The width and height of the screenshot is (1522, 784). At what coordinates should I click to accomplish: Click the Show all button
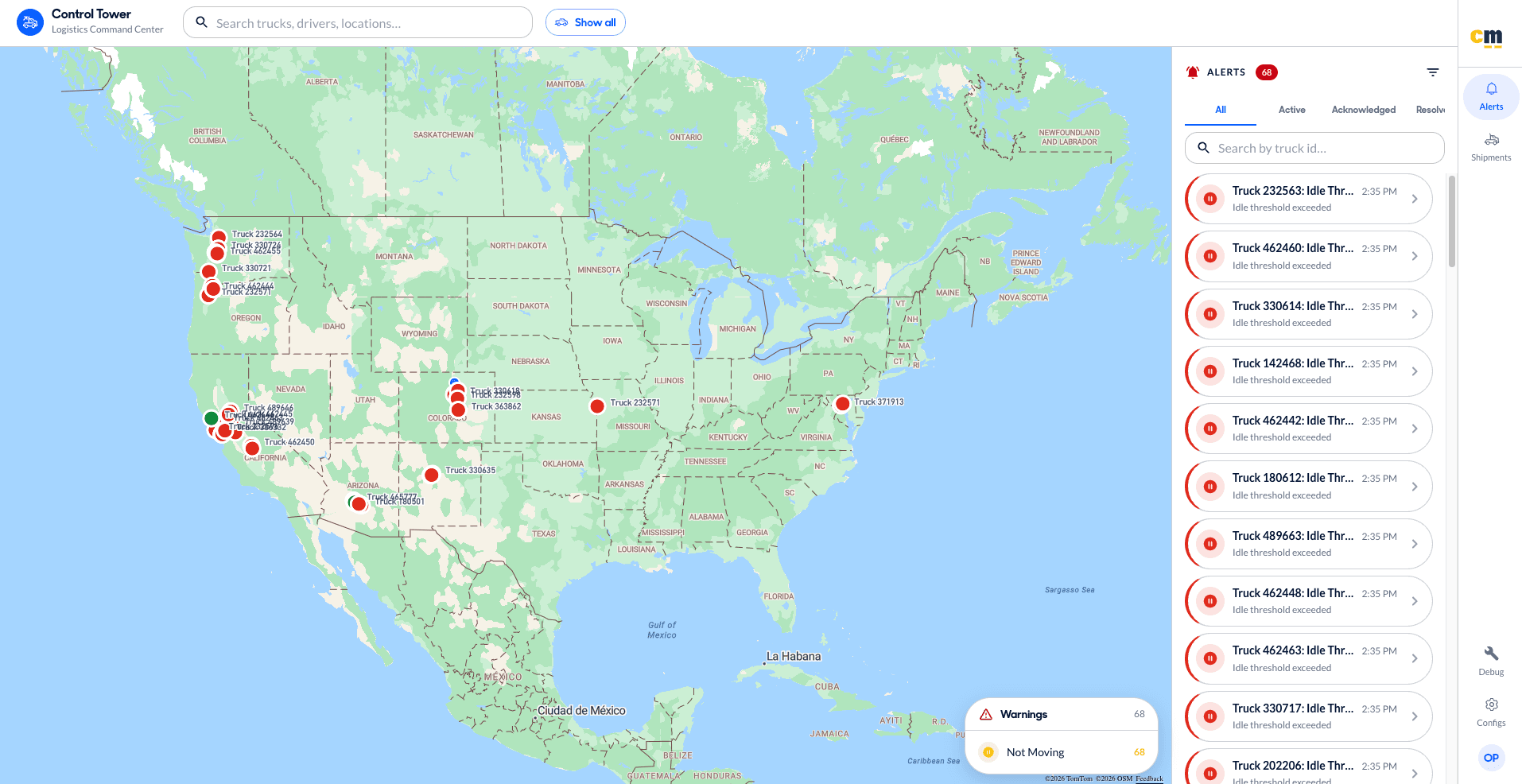(585, 22)
